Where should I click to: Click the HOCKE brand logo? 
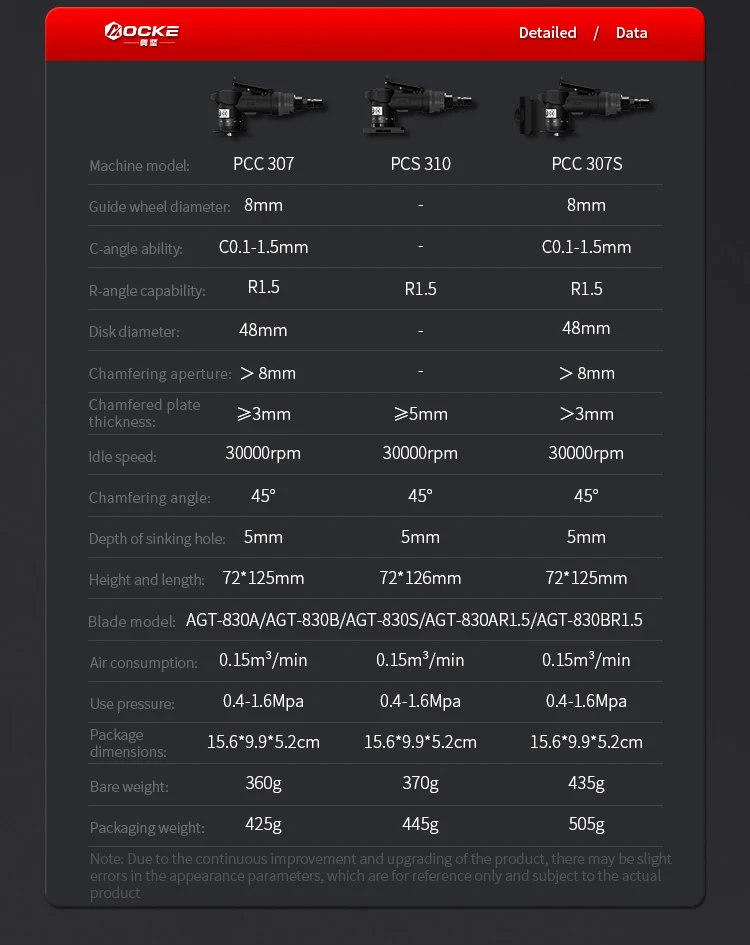coord(142,34)
